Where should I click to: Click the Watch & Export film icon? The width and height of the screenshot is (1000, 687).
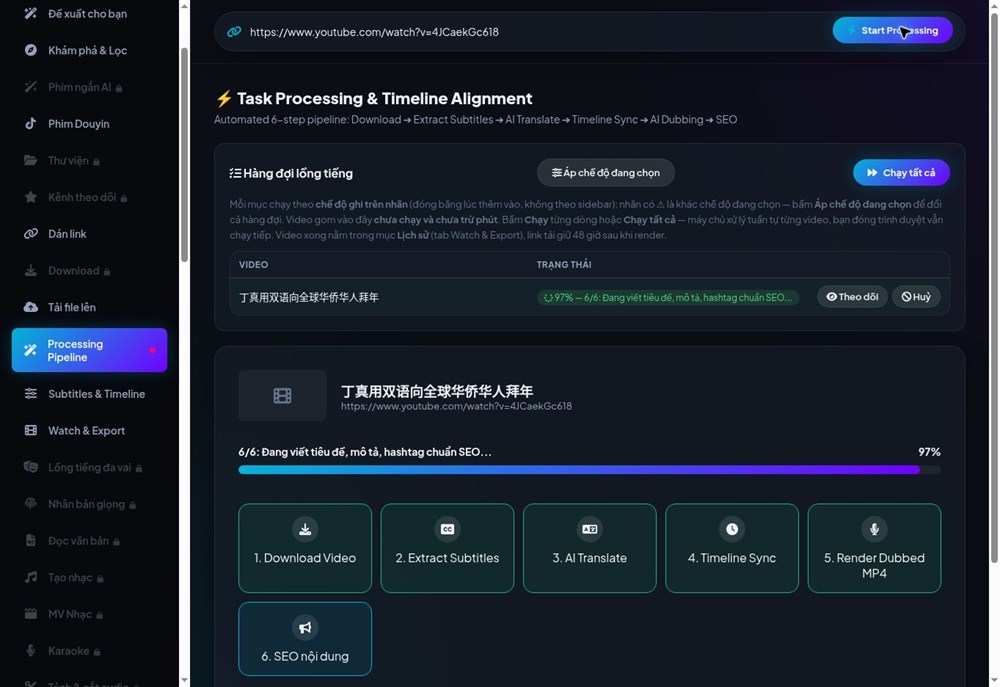pyautogui.click(x=31, y=431)
